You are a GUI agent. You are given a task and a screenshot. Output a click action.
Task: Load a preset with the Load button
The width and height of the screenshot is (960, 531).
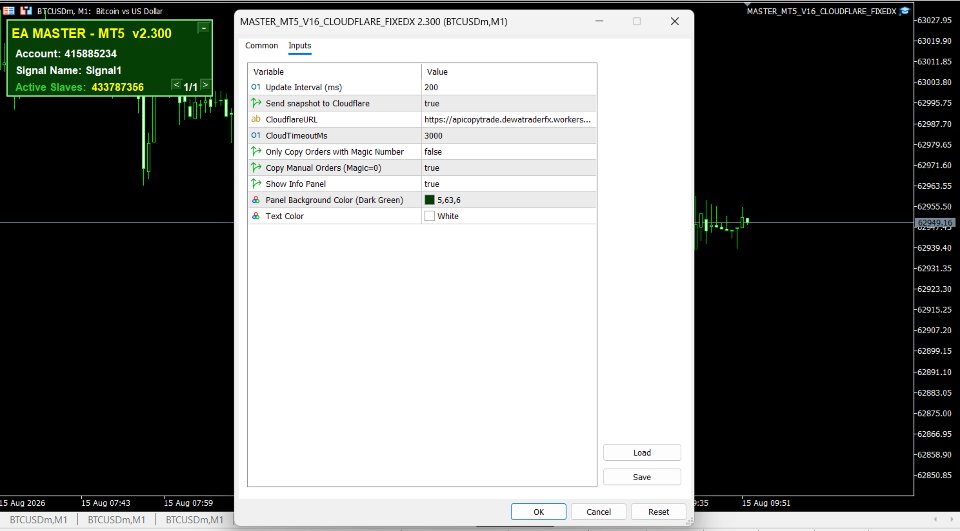point(642,453)
